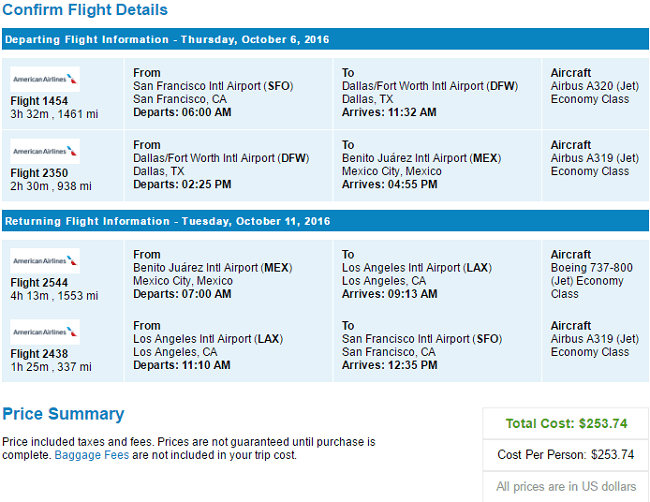
Task: Click American Airlines logo for Flight 1454
Action: tap(45, 79)
